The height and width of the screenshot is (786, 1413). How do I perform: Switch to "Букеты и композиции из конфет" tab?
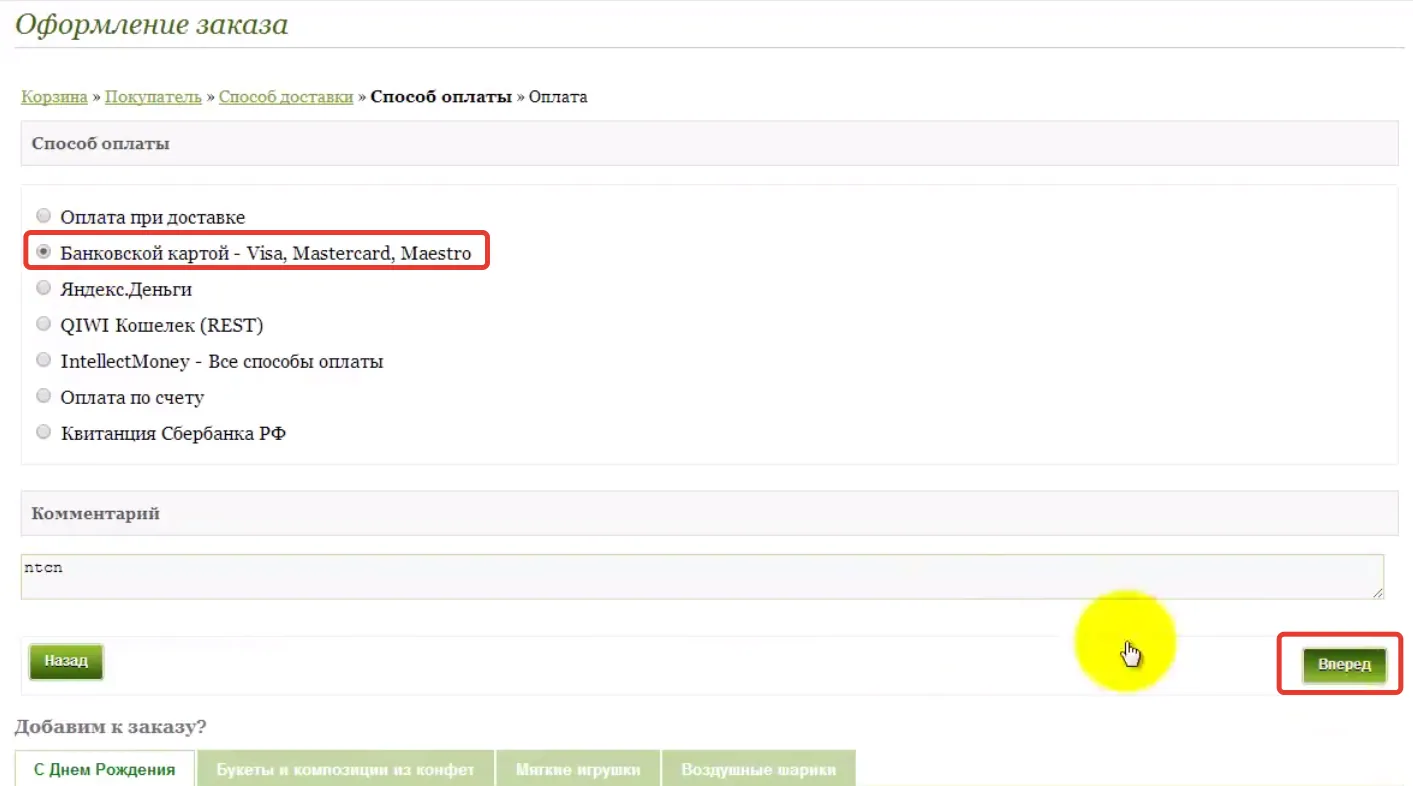[345, 770]
